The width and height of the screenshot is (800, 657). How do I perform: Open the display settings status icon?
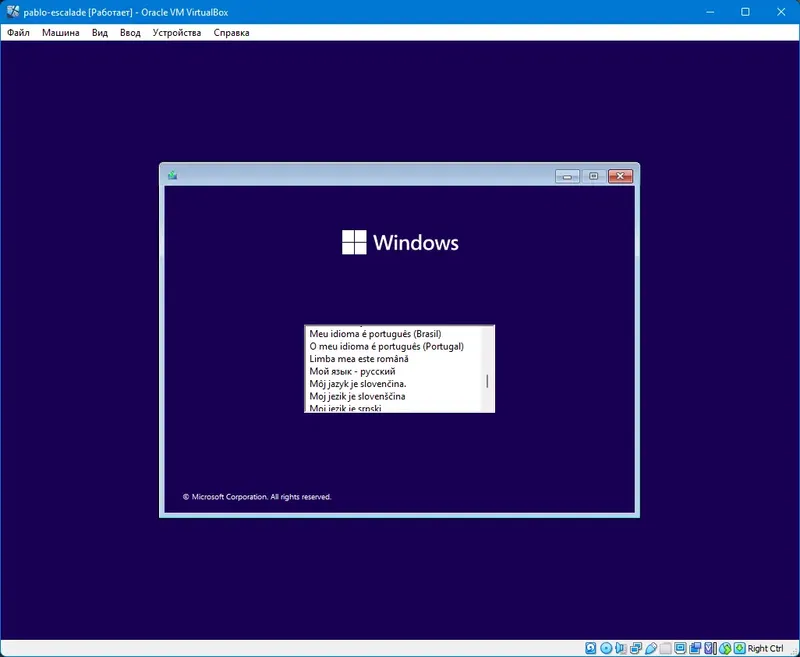coord(679,648)
